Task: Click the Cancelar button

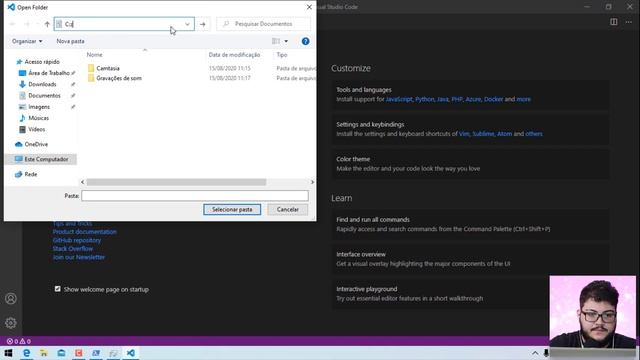Action: (288, 209)
